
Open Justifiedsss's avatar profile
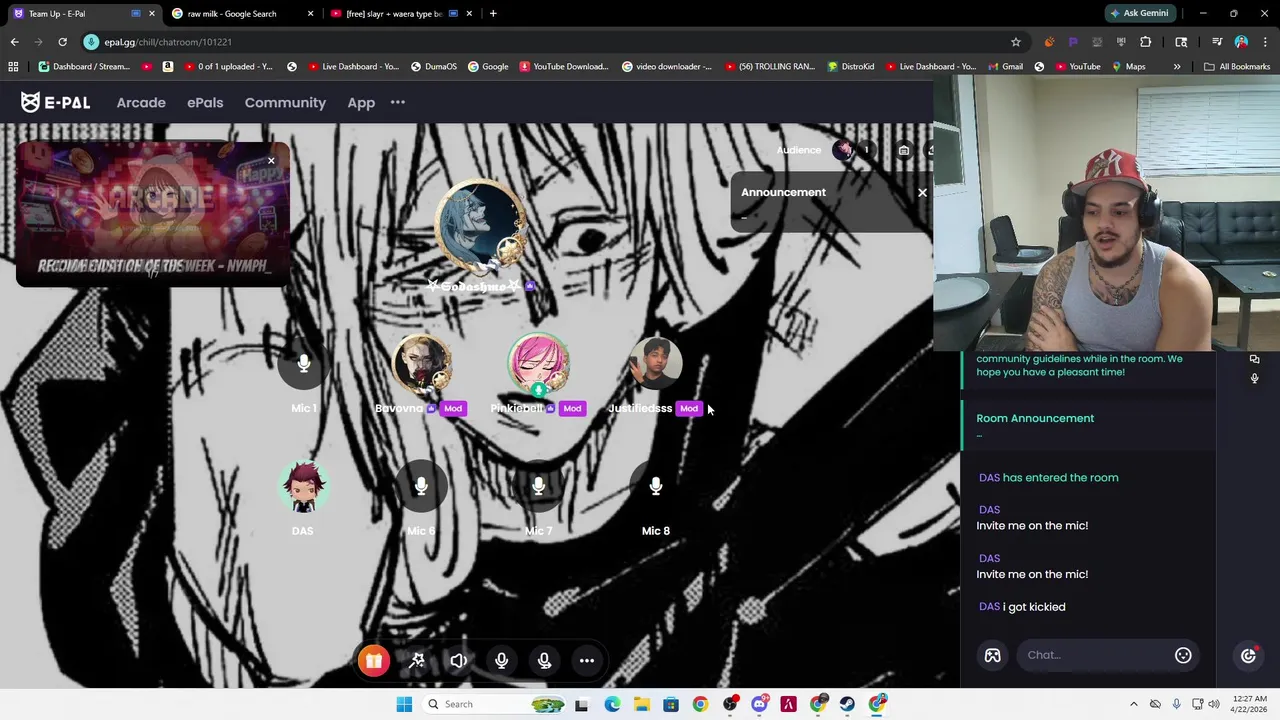656,363
